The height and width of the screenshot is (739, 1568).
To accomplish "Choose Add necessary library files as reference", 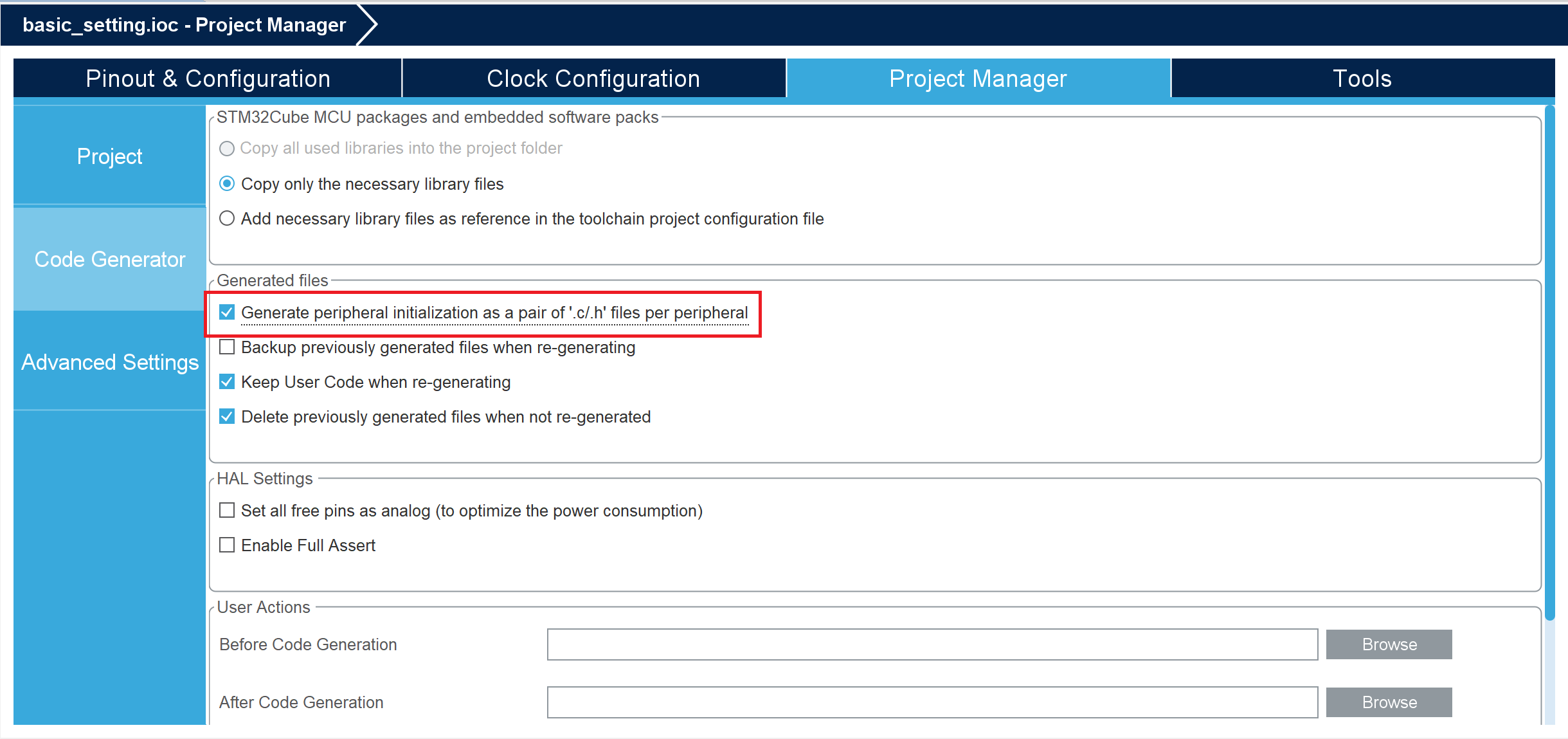I will tap(227, 219).
